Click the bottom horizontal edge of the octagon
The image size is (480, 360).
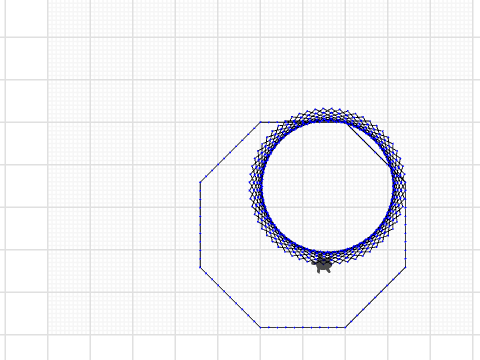[303, 327]
